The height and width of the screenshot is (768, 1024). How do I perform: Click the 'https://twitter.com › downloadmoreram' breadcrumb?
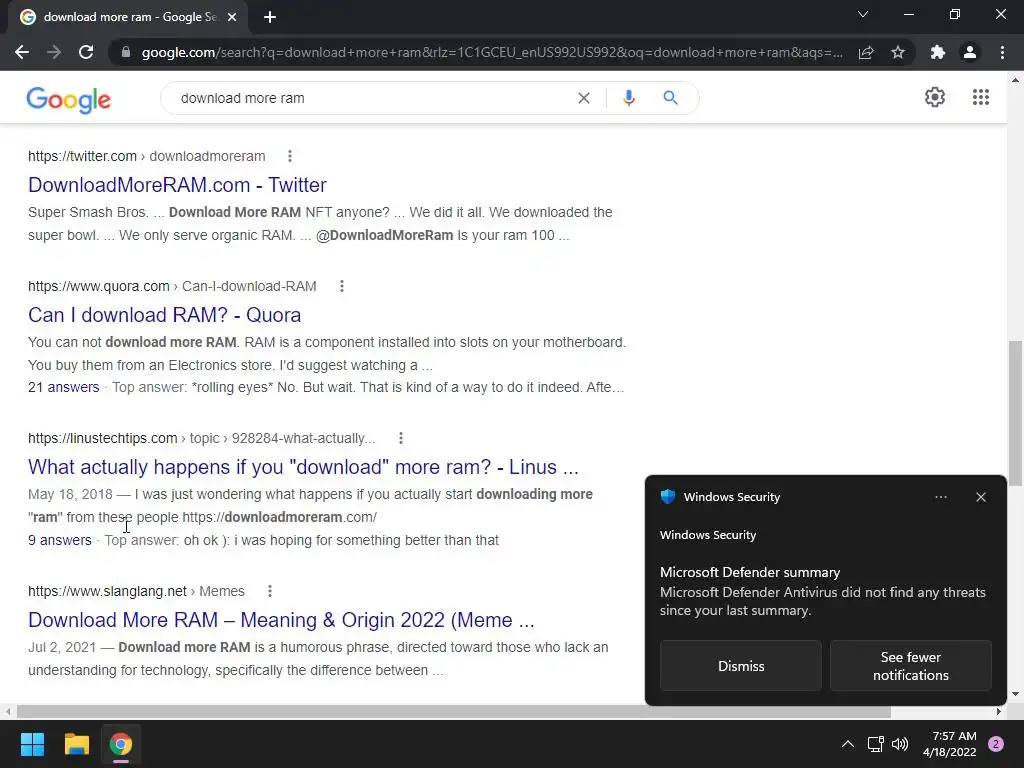(146, 156)
